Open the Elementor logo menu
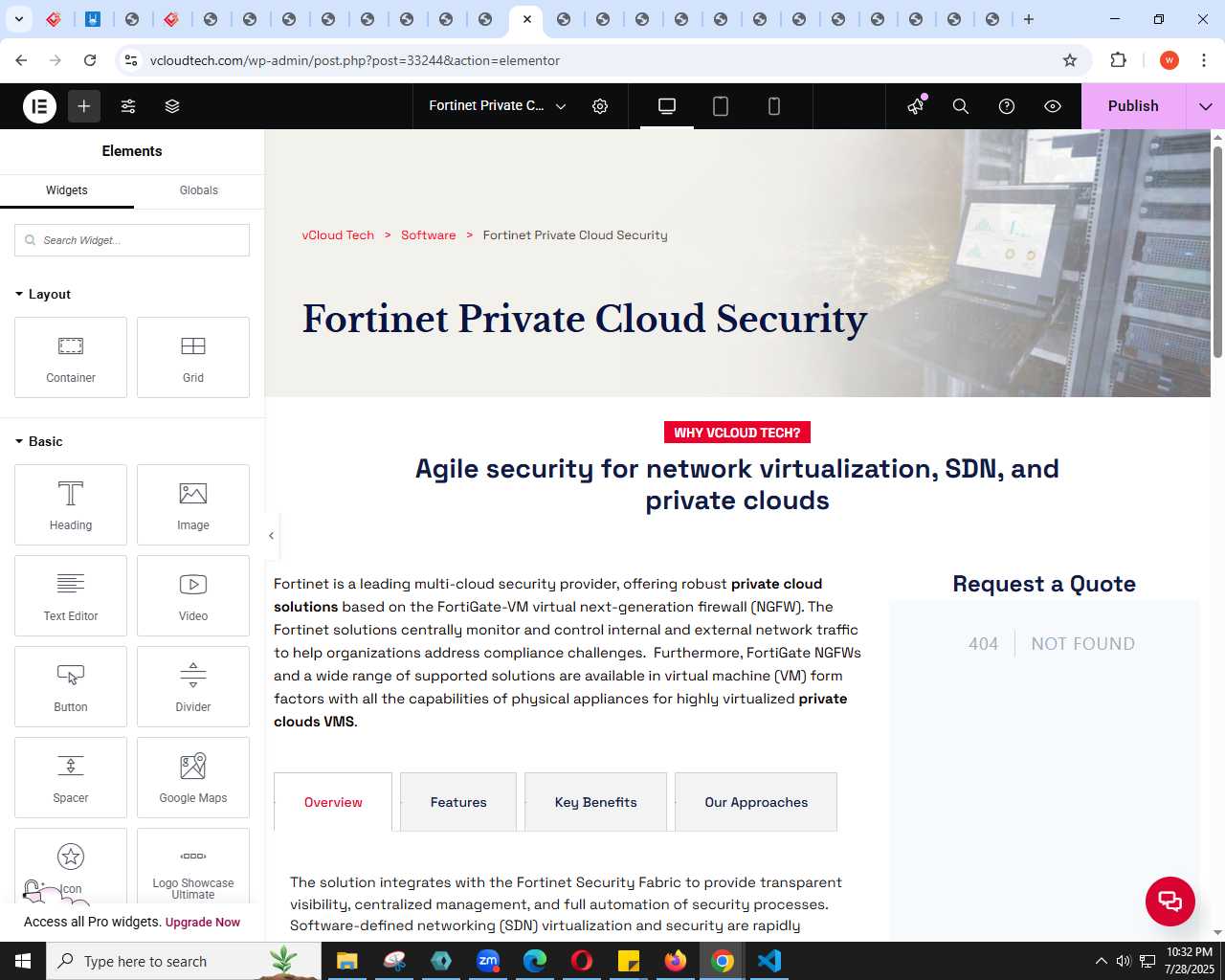The image size is (1225, 980). coord(39,106)
